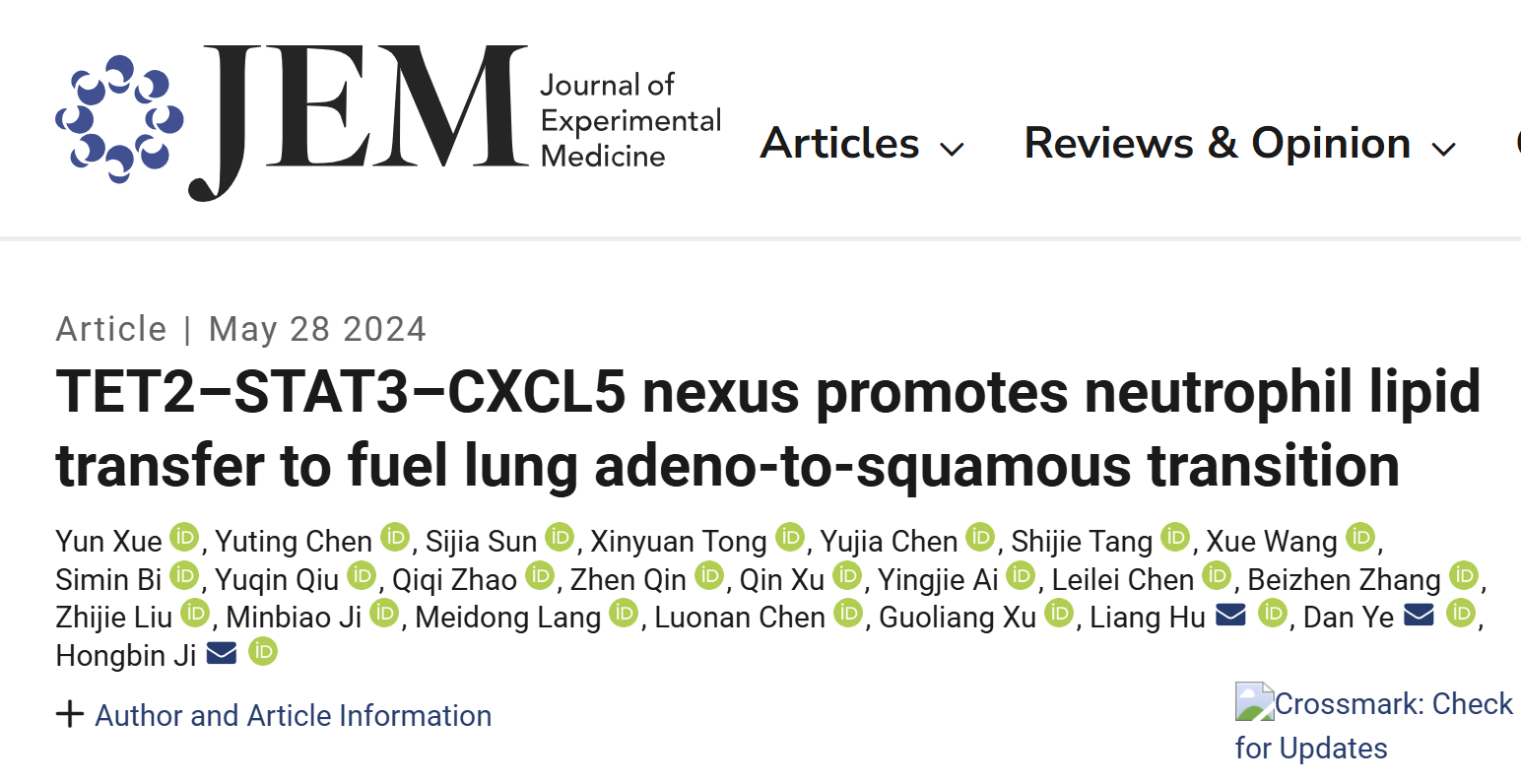This screenshot has height=784, width=1521.
Task: Select Sijia Sun's ORCID badge
Action: tap(560, 538)
